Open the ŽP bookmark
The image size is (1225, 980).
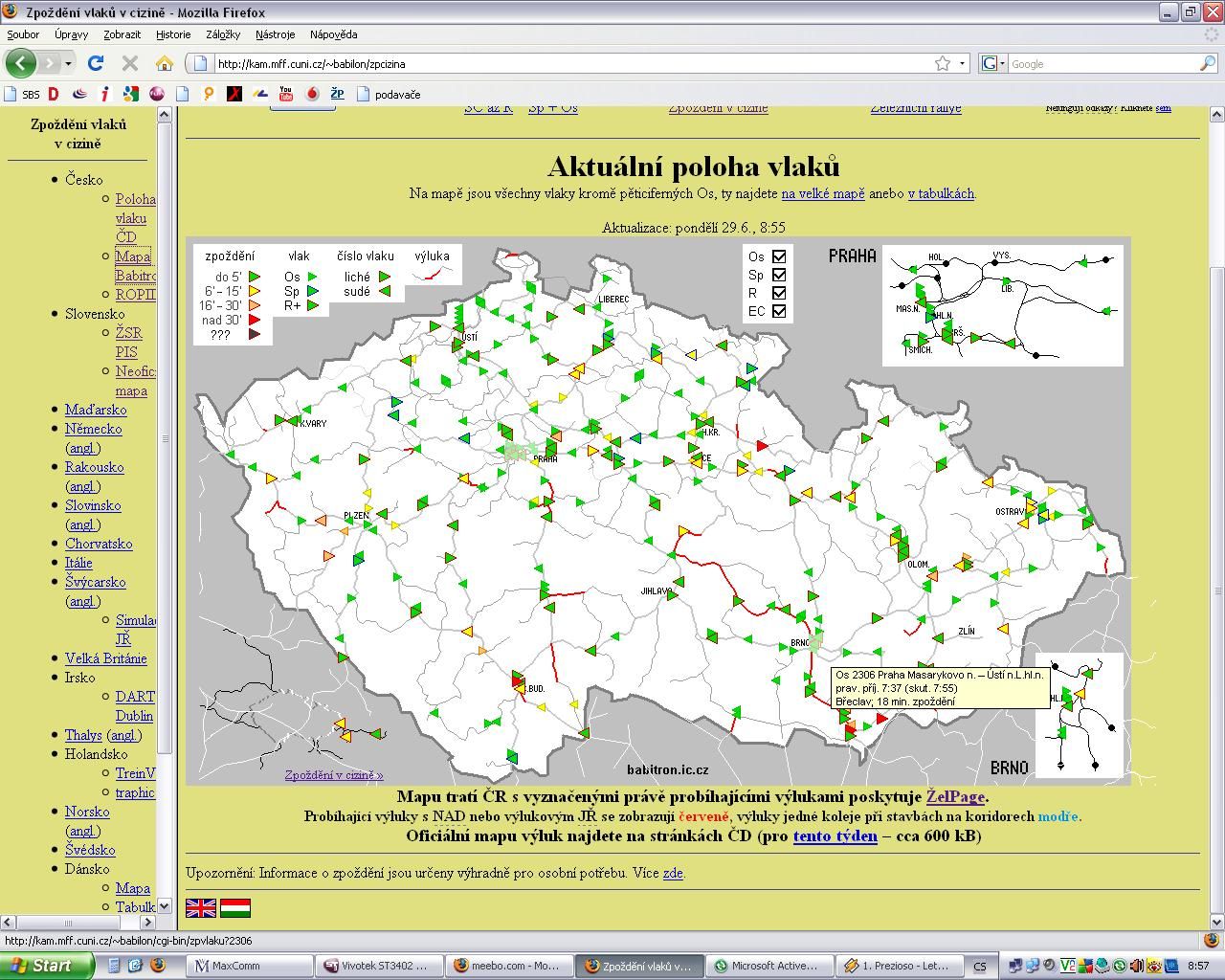click(337, 94)
